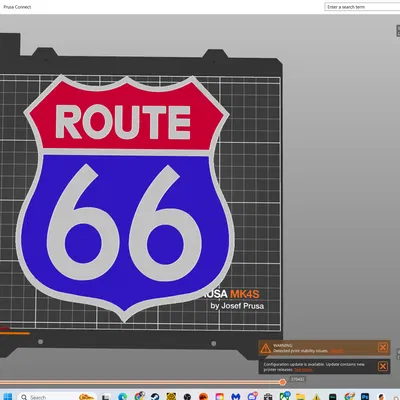Select the Route 66 sign model

[125, 198]
